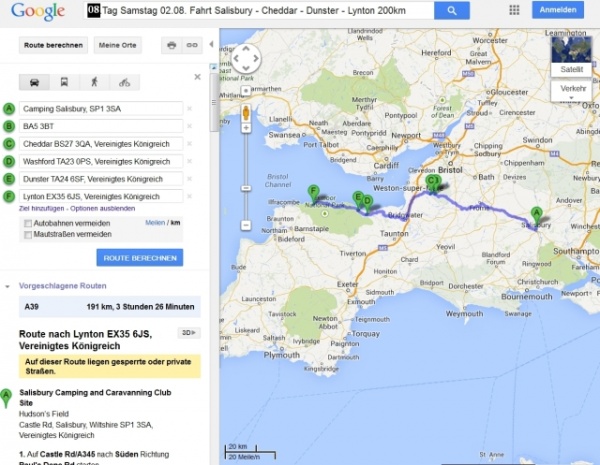This screenshot has width=600, height=465.
Task: Select the Route berechnen tab
Action: click(52, 45)
